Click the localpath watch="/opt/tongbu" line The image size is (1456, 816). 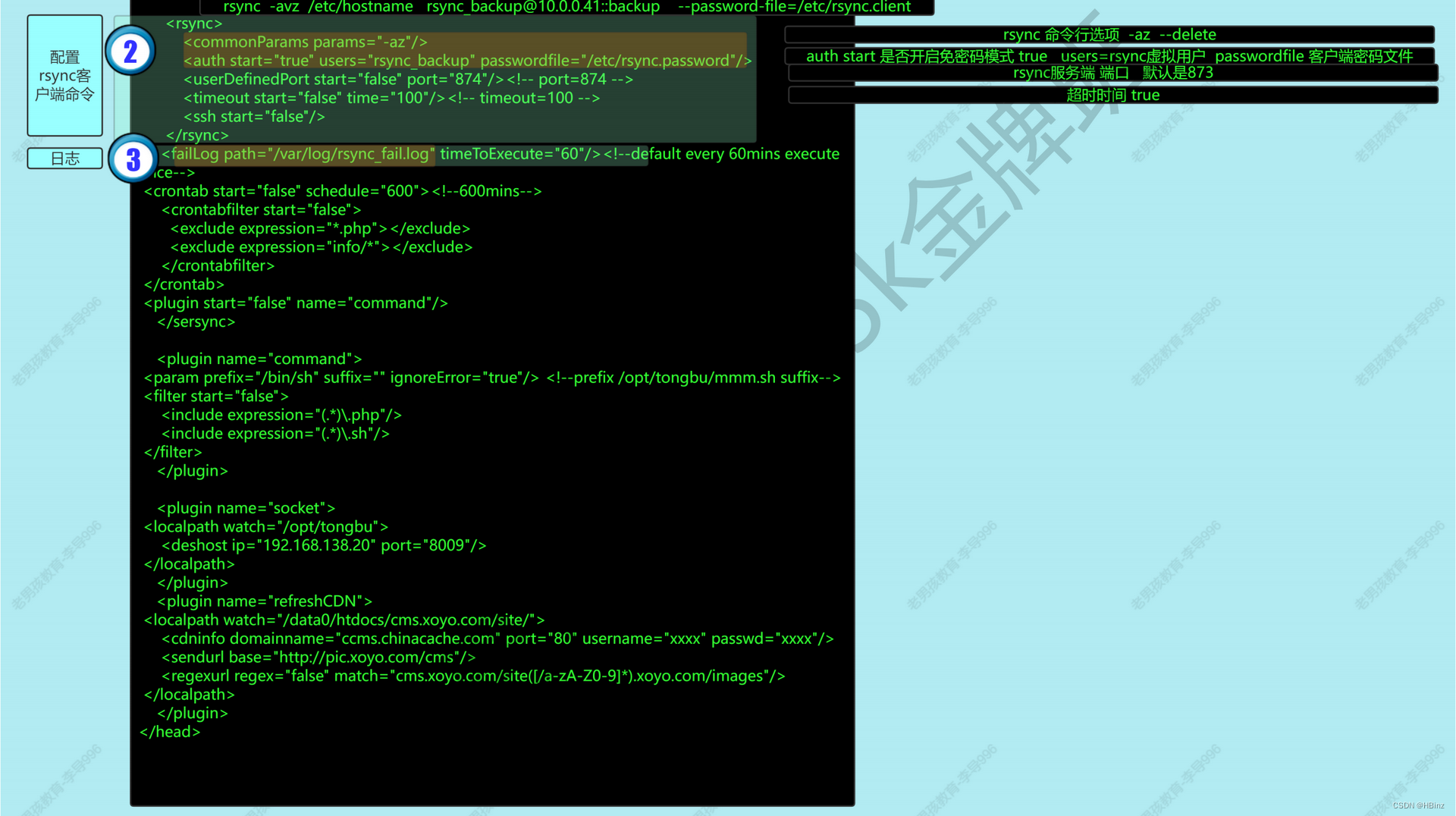(266, 526)
